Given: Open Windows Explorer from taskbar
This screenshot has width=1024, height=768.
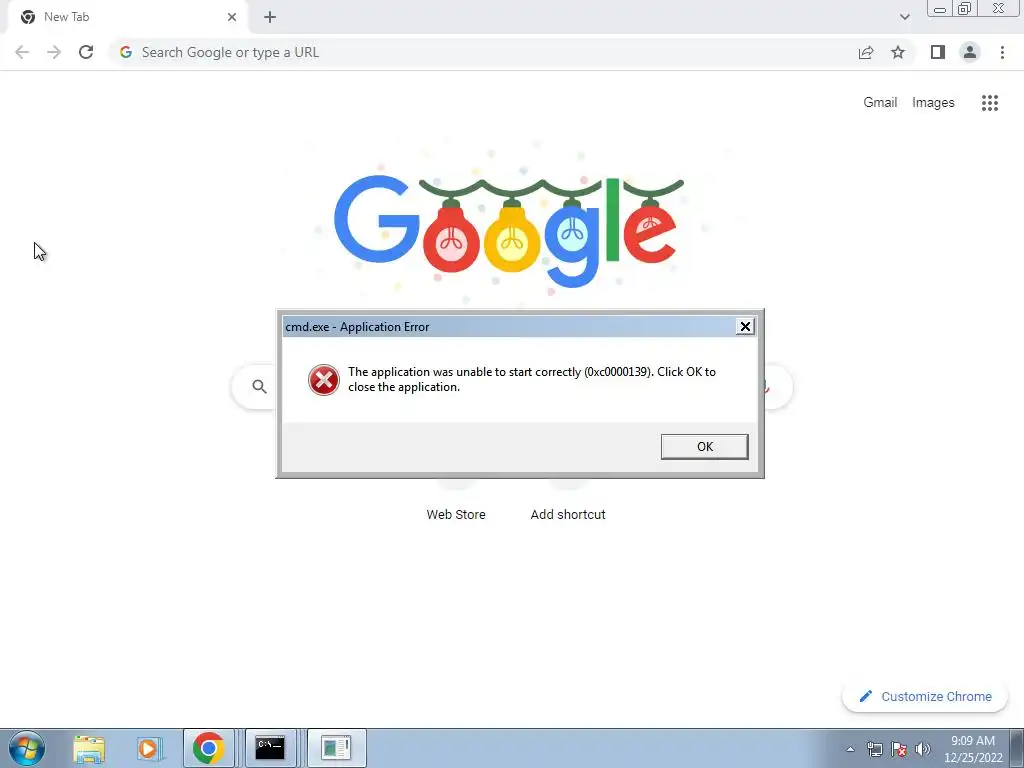Looking at the screenshot, I should click(89, 748).
